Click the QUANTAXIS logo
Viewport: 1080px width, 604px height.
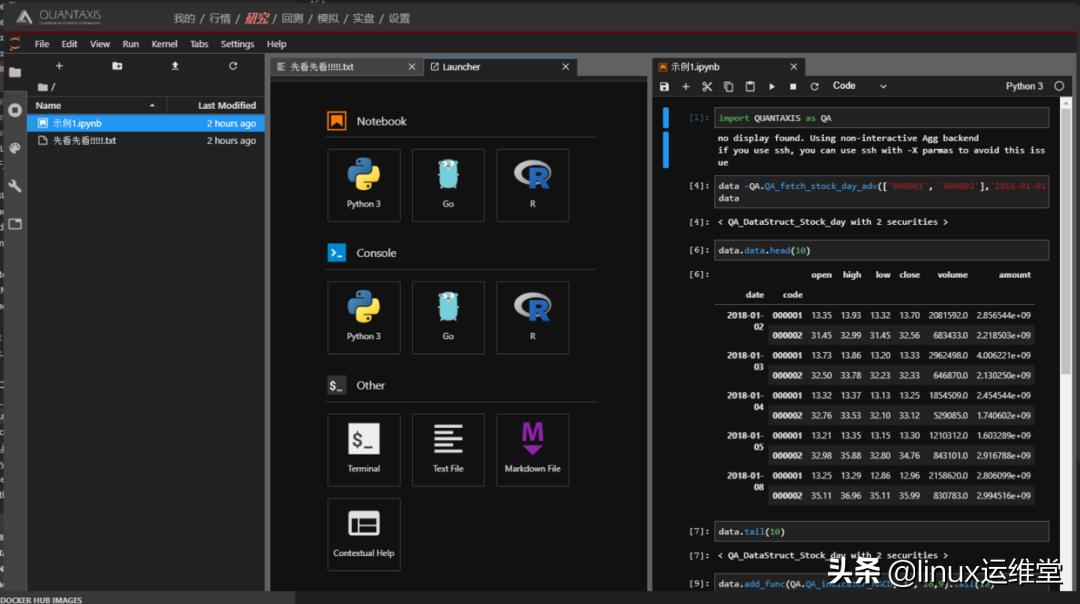pyautogui.click(x=61, y=16)
